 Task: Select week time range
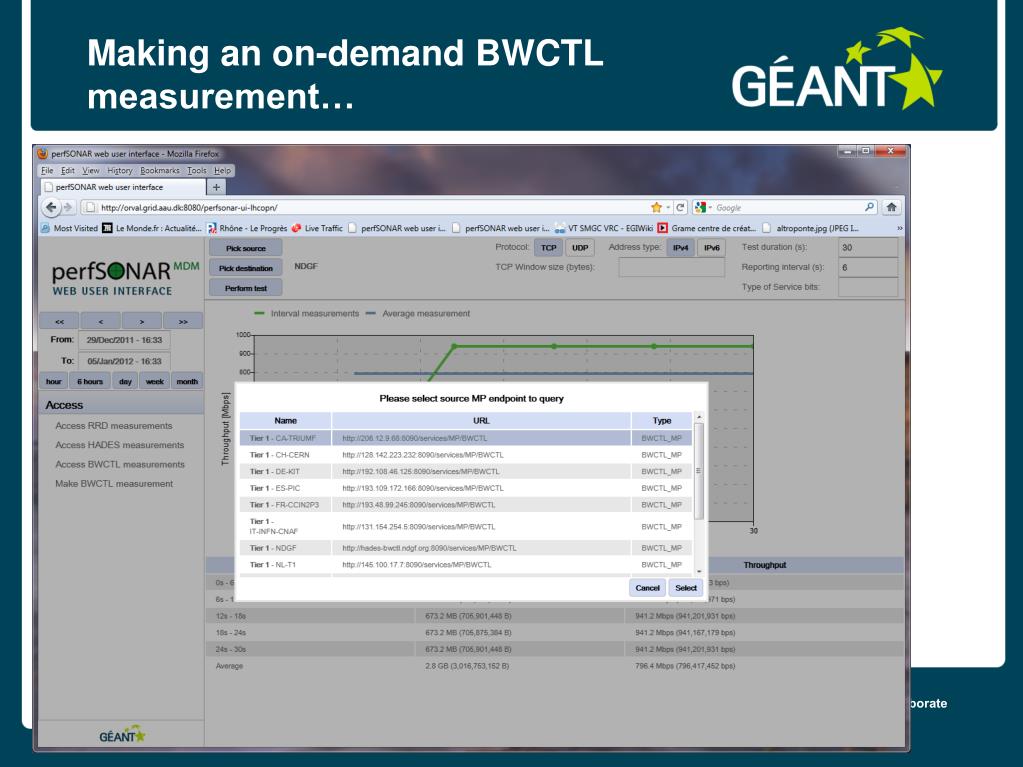tap(155, 382)
